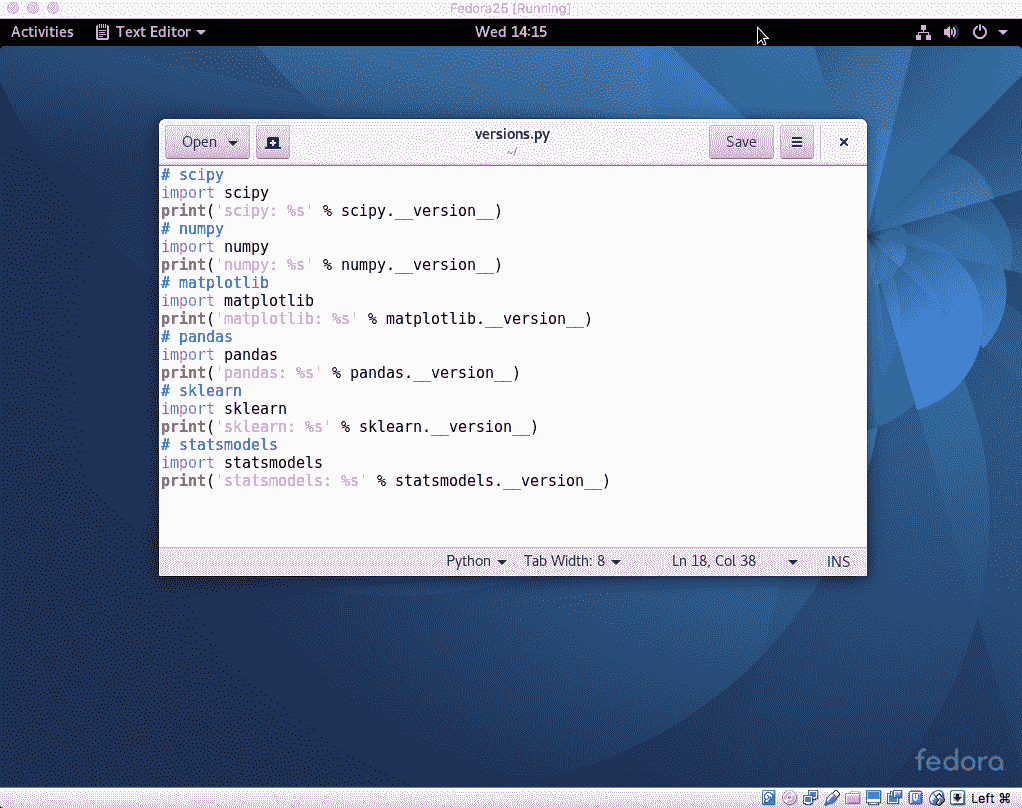
Task: Click the versions.py title text
Action: pos(512,134)
